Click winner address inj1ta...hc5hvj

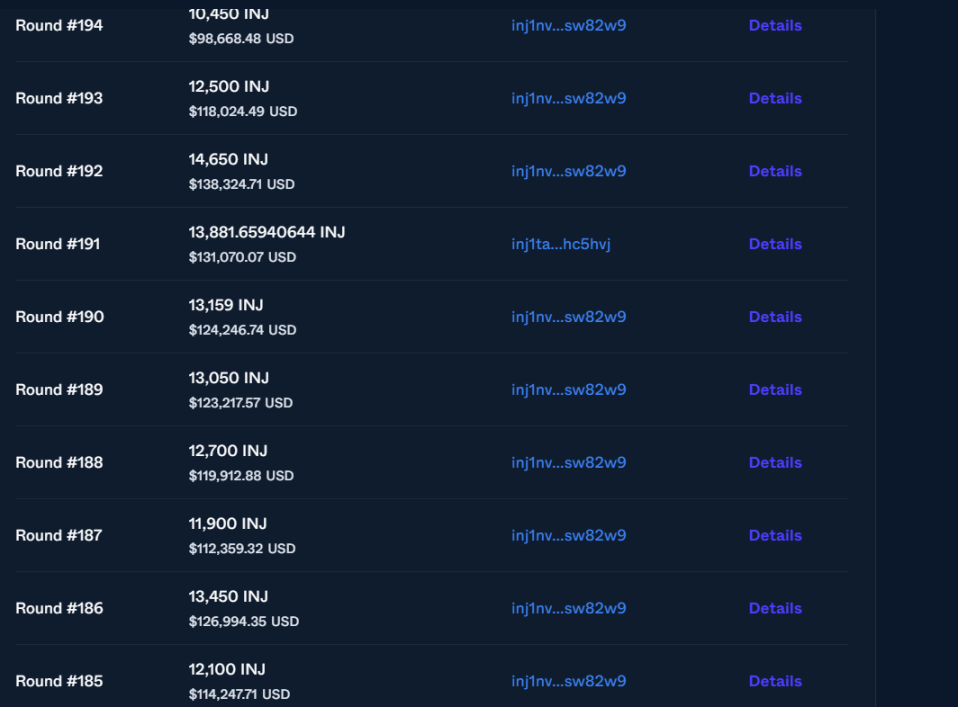click(560, 244)
